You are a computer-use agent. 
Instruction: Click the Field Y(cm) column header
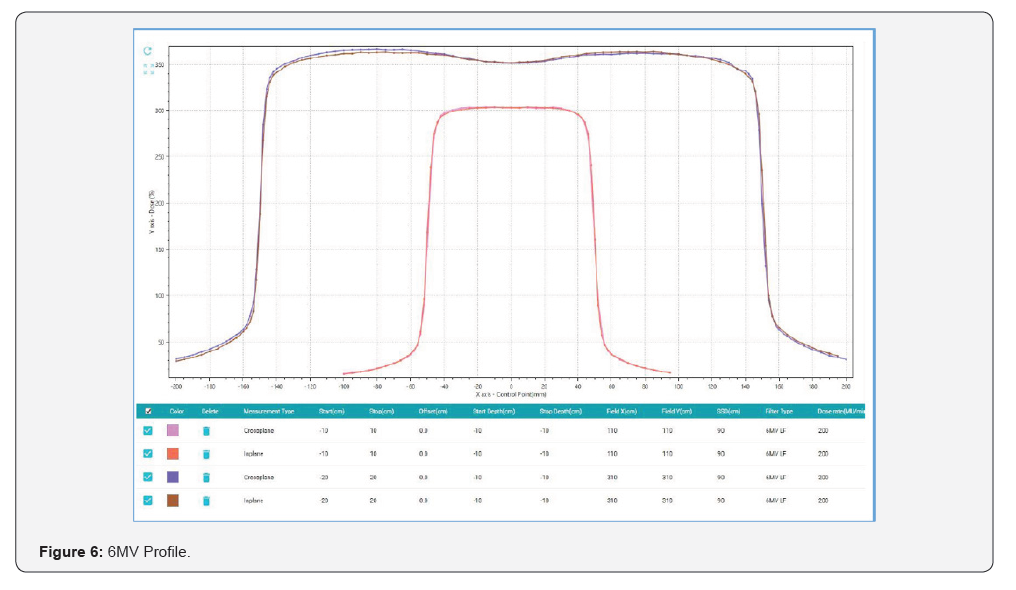(x=676, y=411)
